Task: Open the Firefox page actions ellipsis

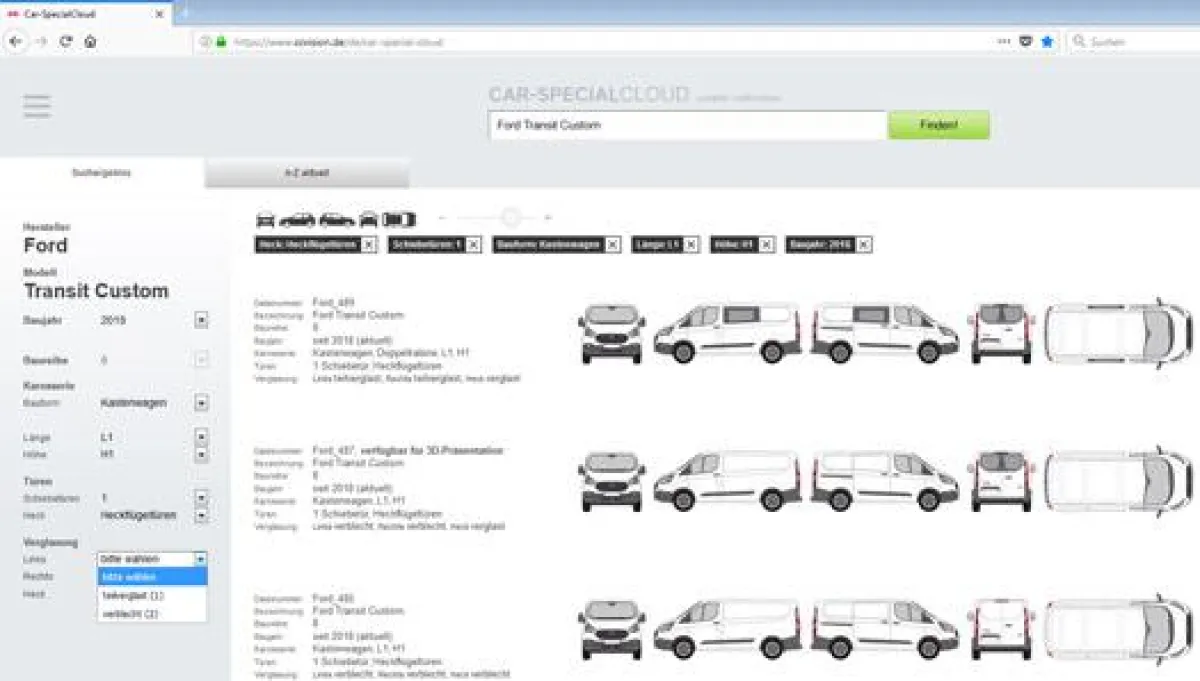Action: 1004,42
